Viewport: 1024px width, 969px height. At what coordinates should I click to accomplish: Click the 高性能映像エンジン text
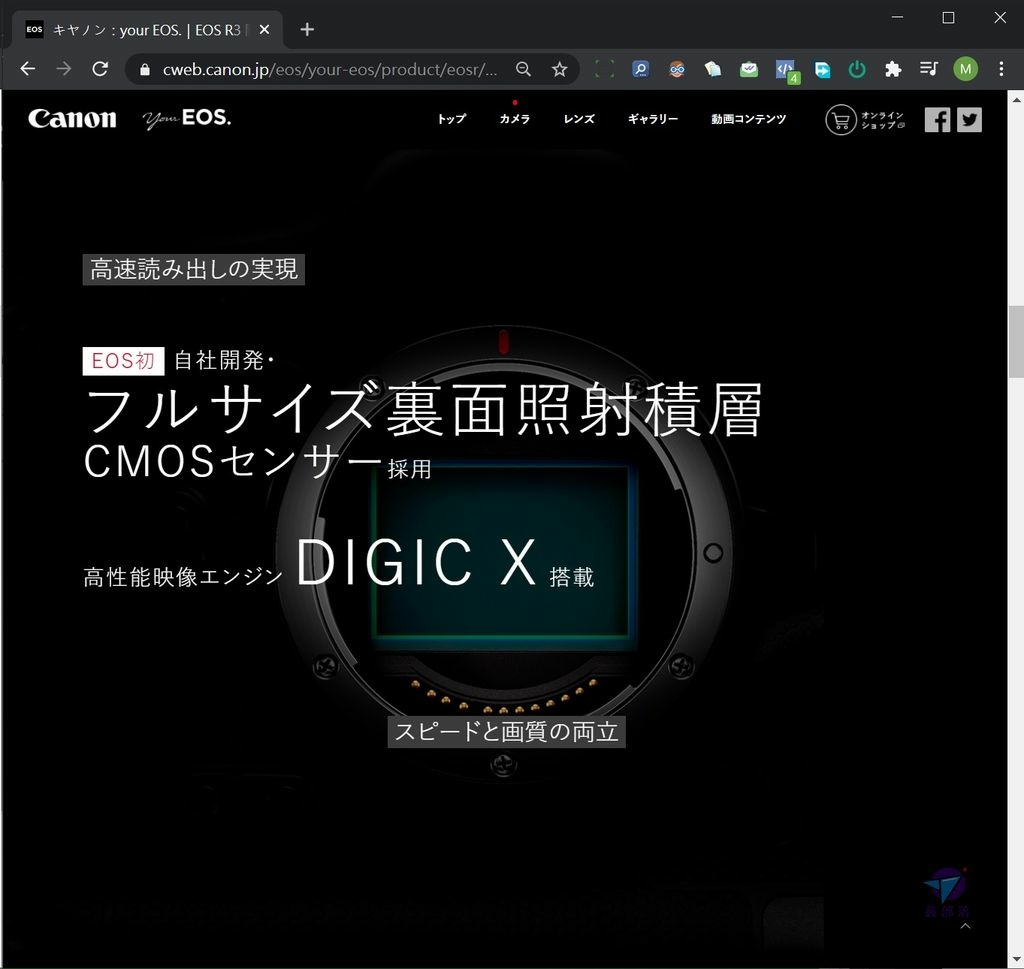pos(184,577)
